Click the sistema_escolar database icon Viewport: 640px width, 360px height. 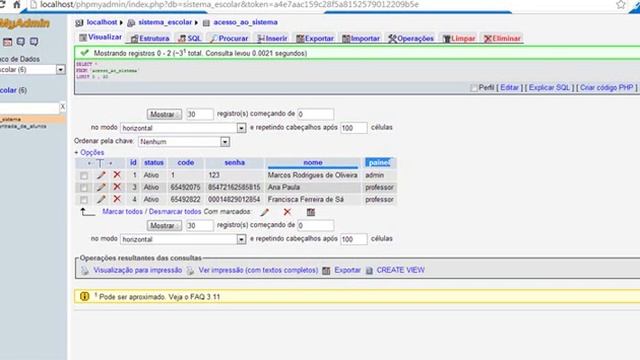[131, 23]
